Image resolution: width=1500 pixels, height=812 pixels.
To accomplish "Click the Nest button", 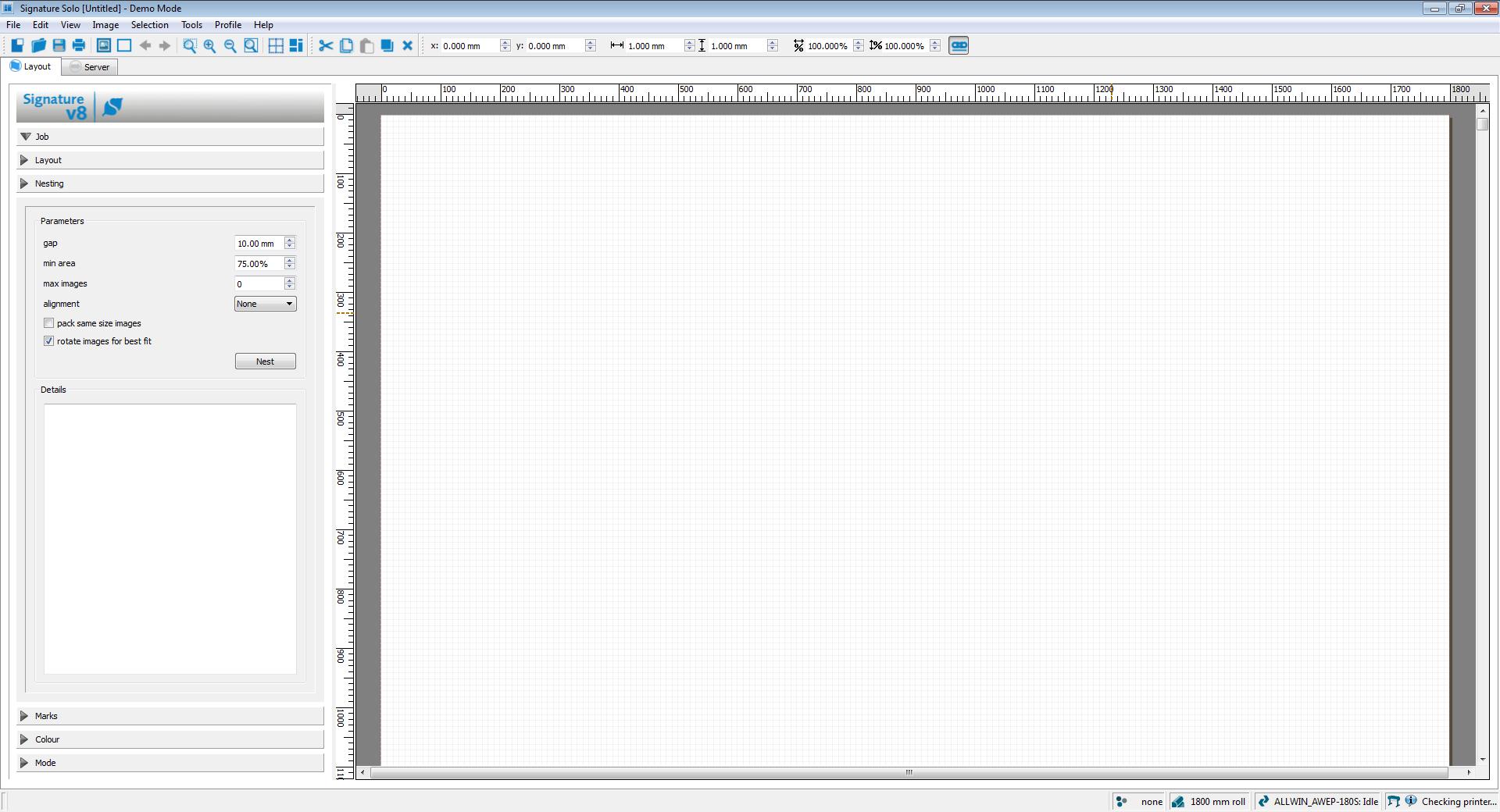I will [265, 361].
